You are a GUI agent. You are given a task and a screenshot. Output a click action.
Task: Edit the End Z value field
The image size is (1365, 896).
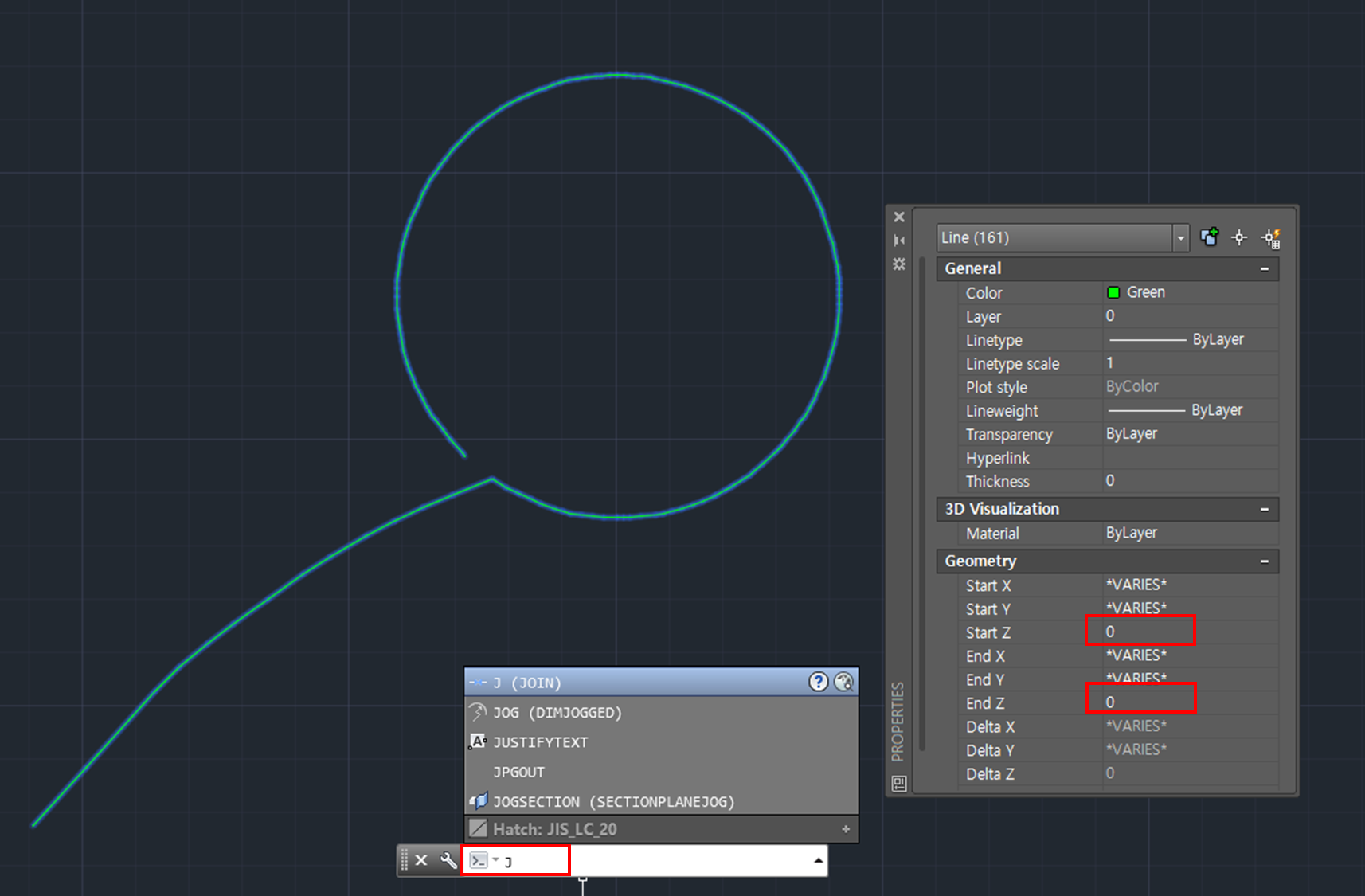tap(1191, 702)
